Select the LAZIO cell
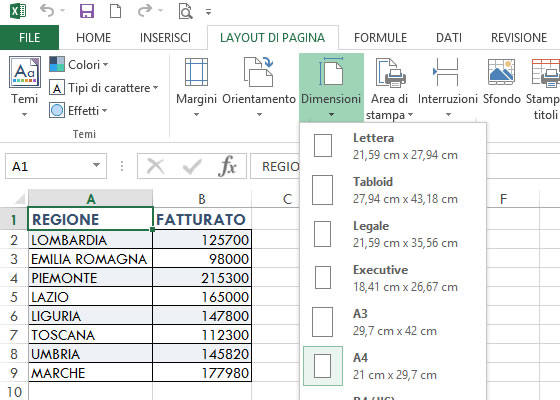Screen dimensions: 560x400 (x=91, y=296)
